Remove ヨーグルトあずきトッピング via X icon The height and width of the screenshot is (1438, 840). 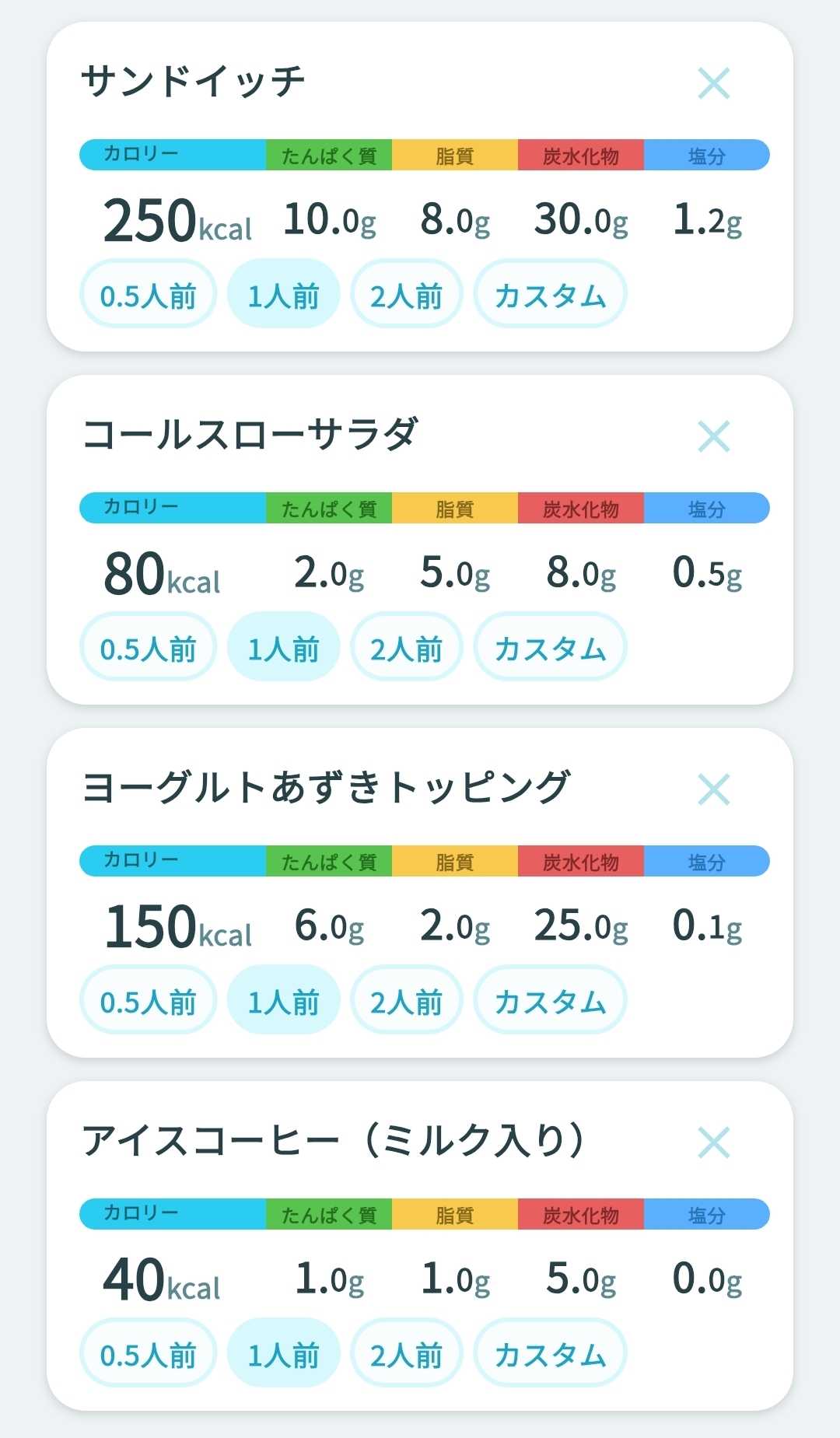[713, 789]
